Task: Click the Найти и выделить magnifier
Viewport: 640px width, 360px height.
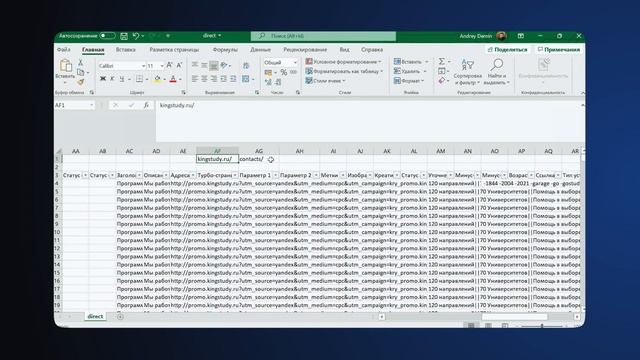Action: pos(497,72)
